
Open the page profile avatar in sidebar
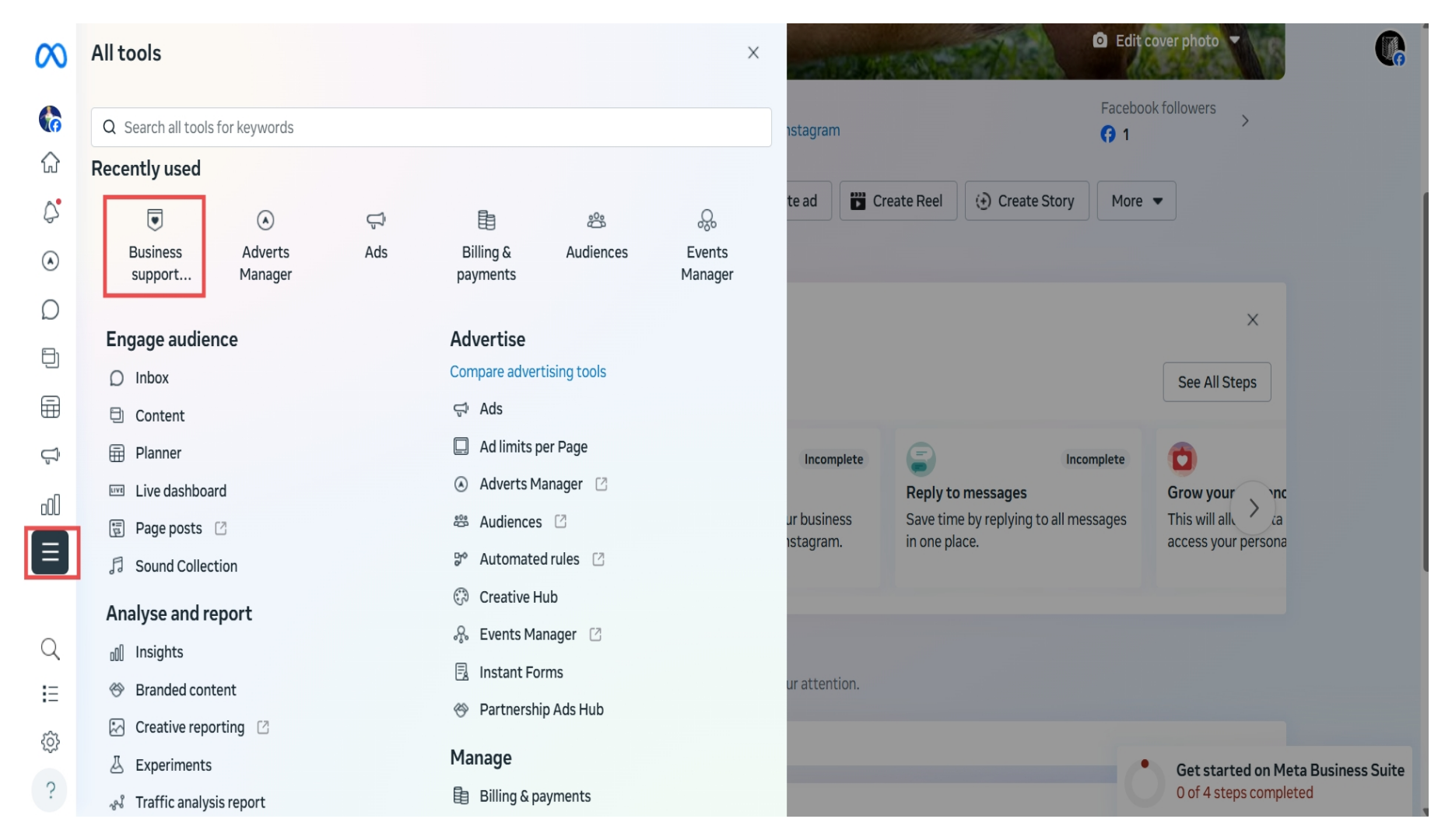click(x=50, y=119)
